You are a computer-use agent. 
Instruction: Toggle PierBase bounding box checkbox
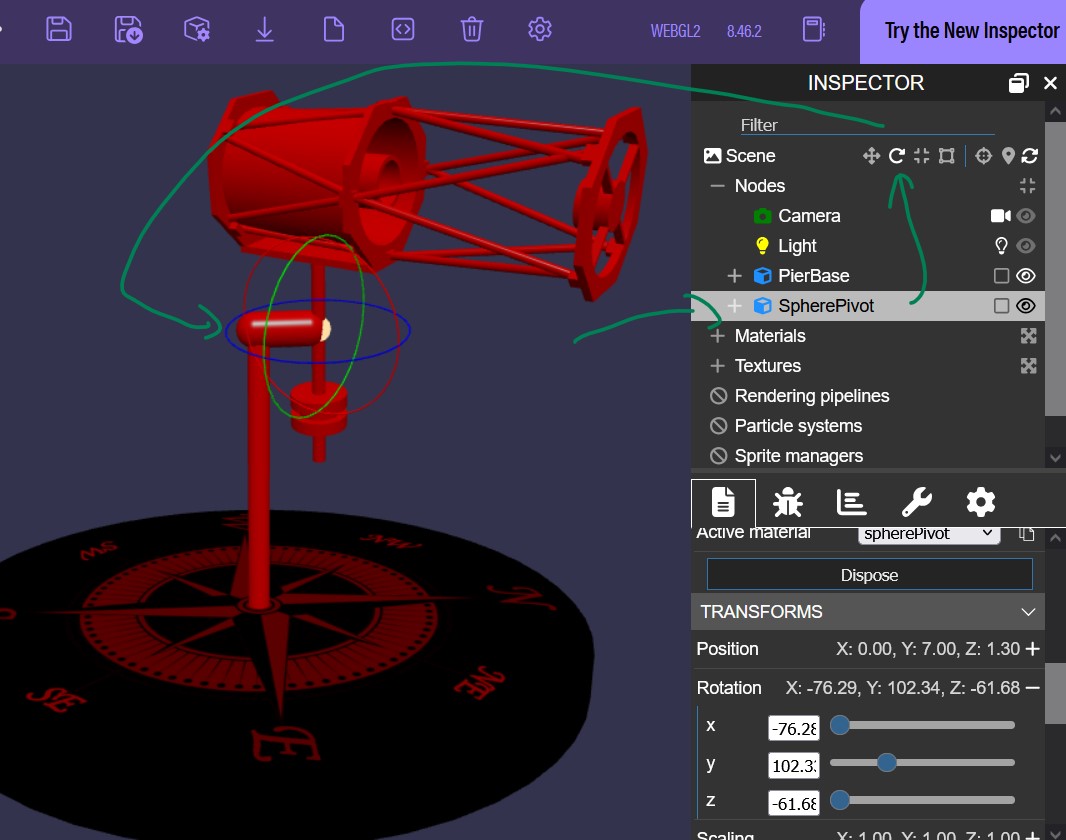(x=1001, y=275)
